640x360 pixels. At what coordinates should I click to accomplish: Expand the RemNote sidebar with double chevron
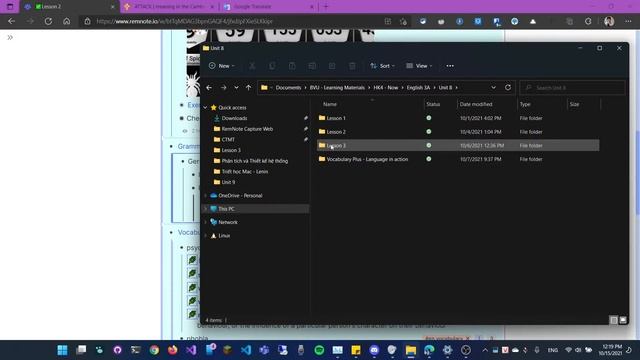coord(10,38)
